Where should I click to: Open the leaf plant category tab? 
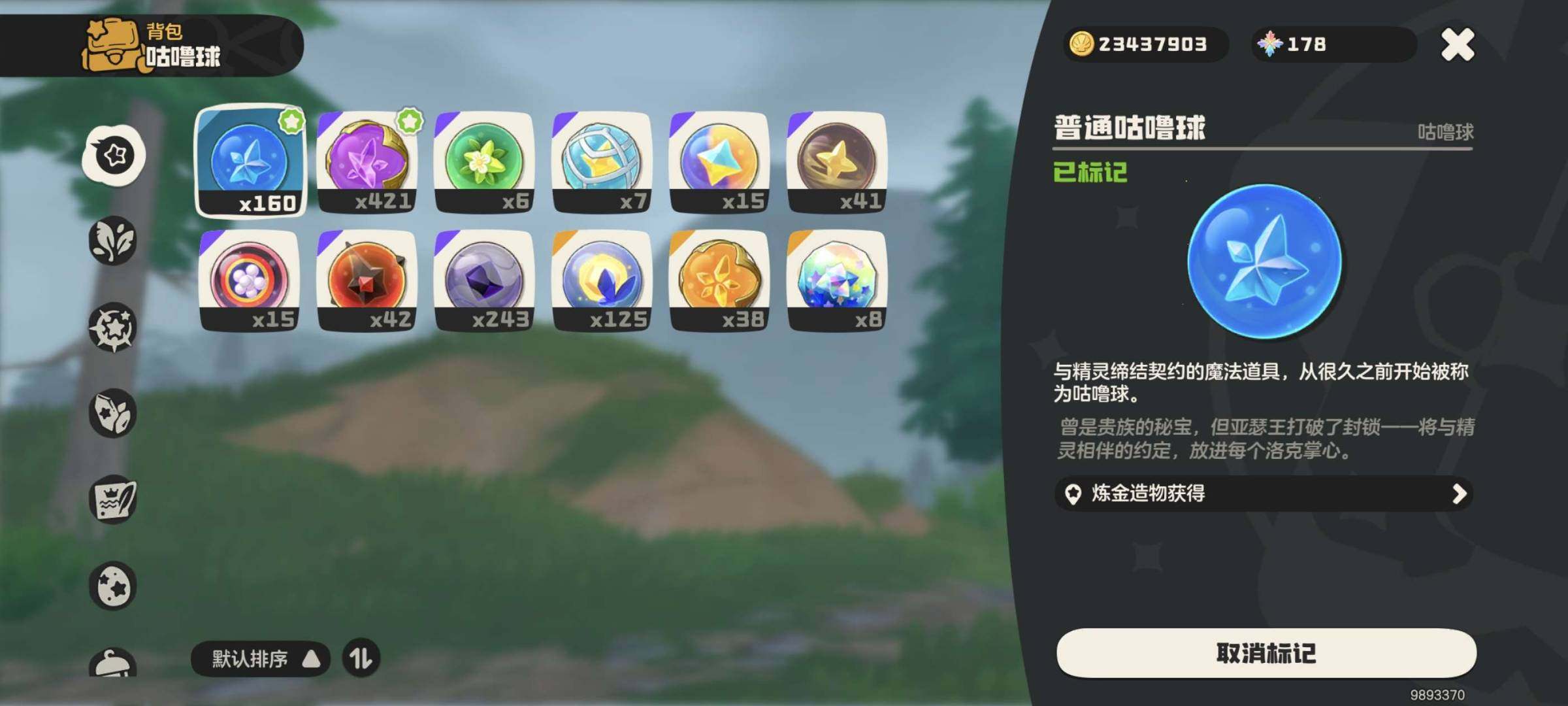[x=113, y=241]
